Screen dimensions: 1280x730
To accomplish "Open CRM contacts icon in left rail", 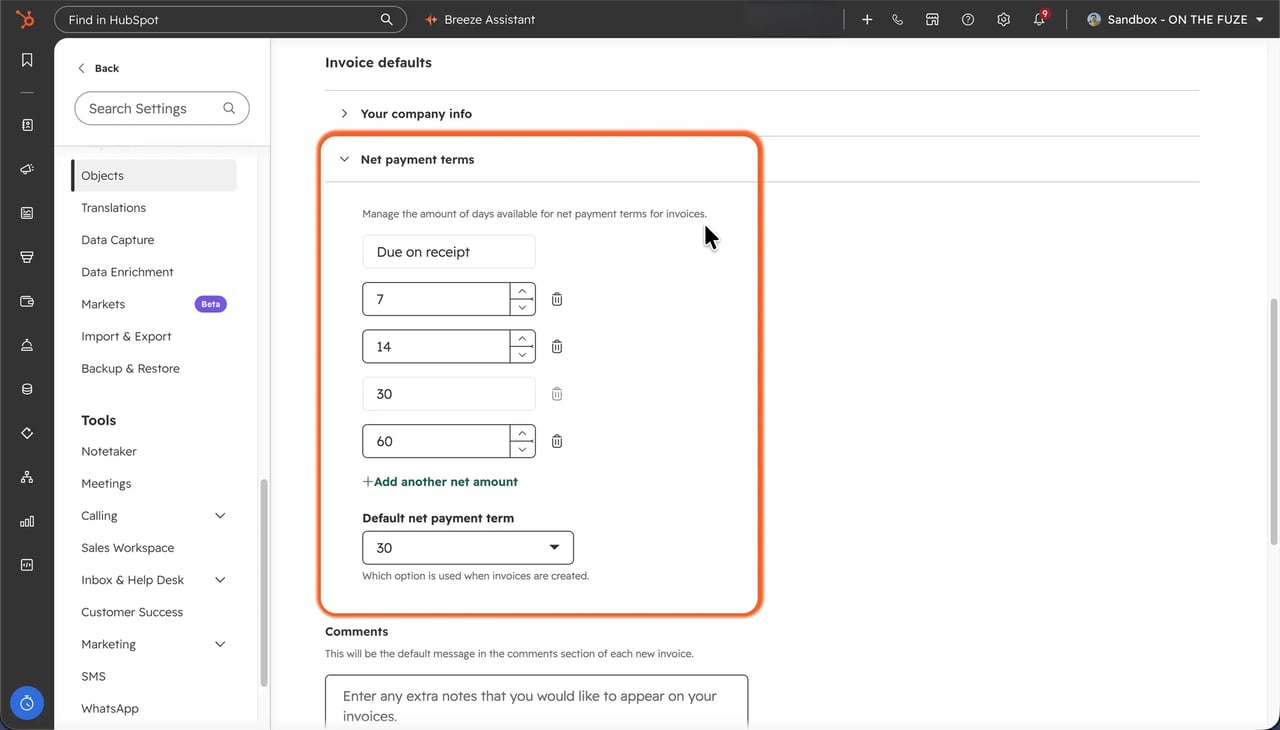I will click(x=27, y=125).
